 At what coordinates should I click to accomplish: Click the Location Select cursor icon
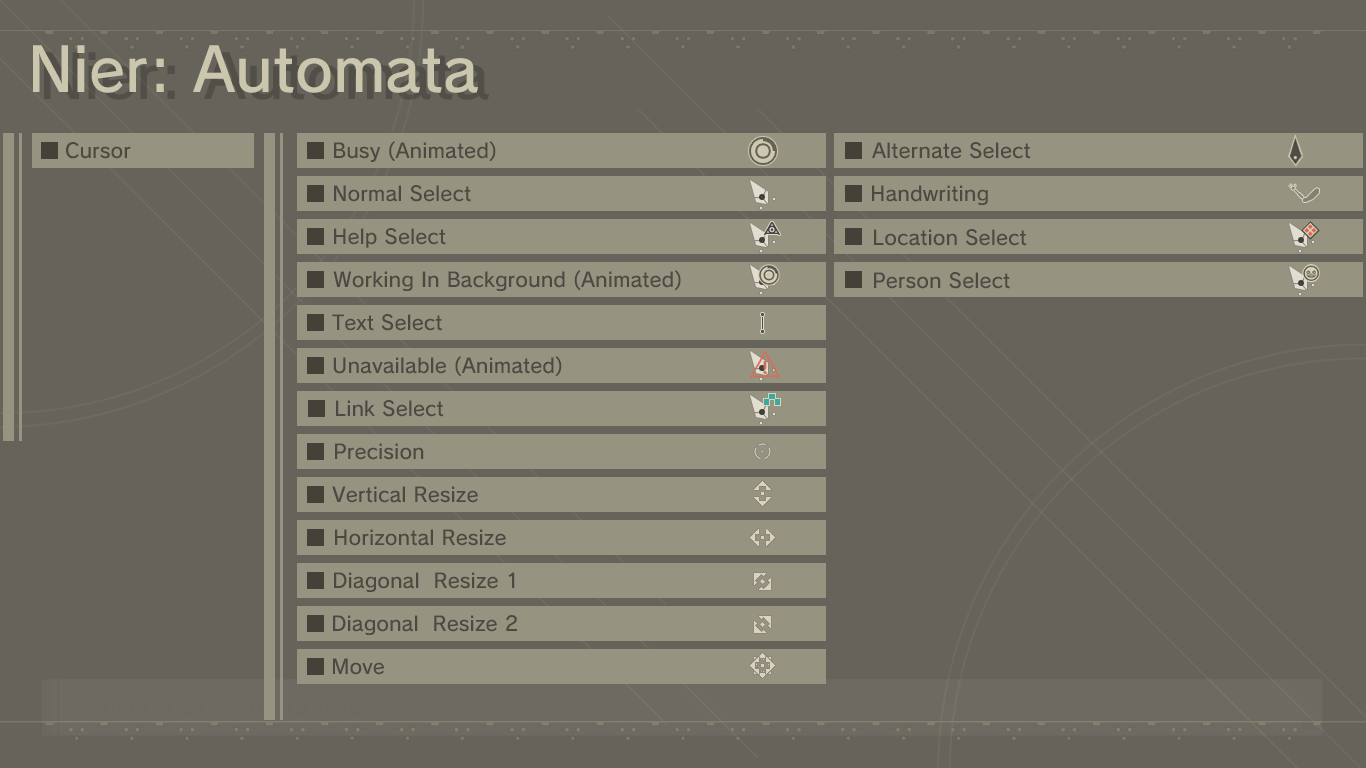pyautogui.click(x=1303, y=236)
